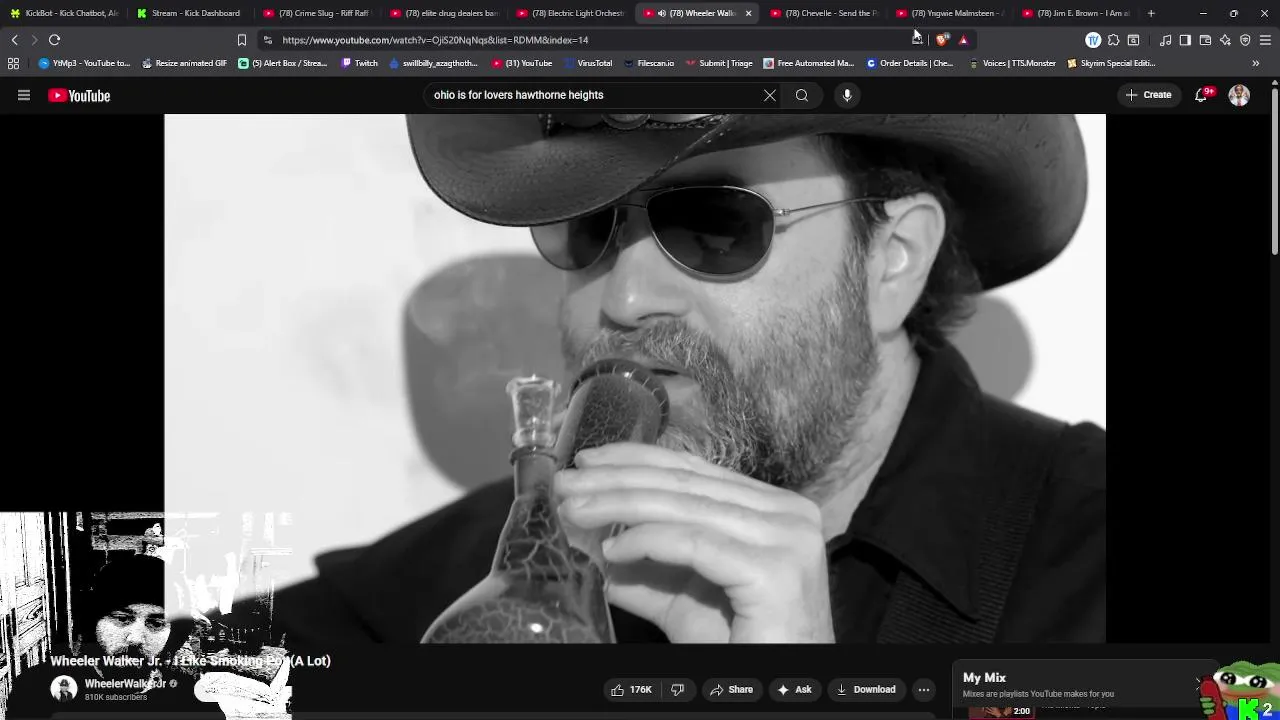Open Brave Rewards triangle icon

[963, 40]
